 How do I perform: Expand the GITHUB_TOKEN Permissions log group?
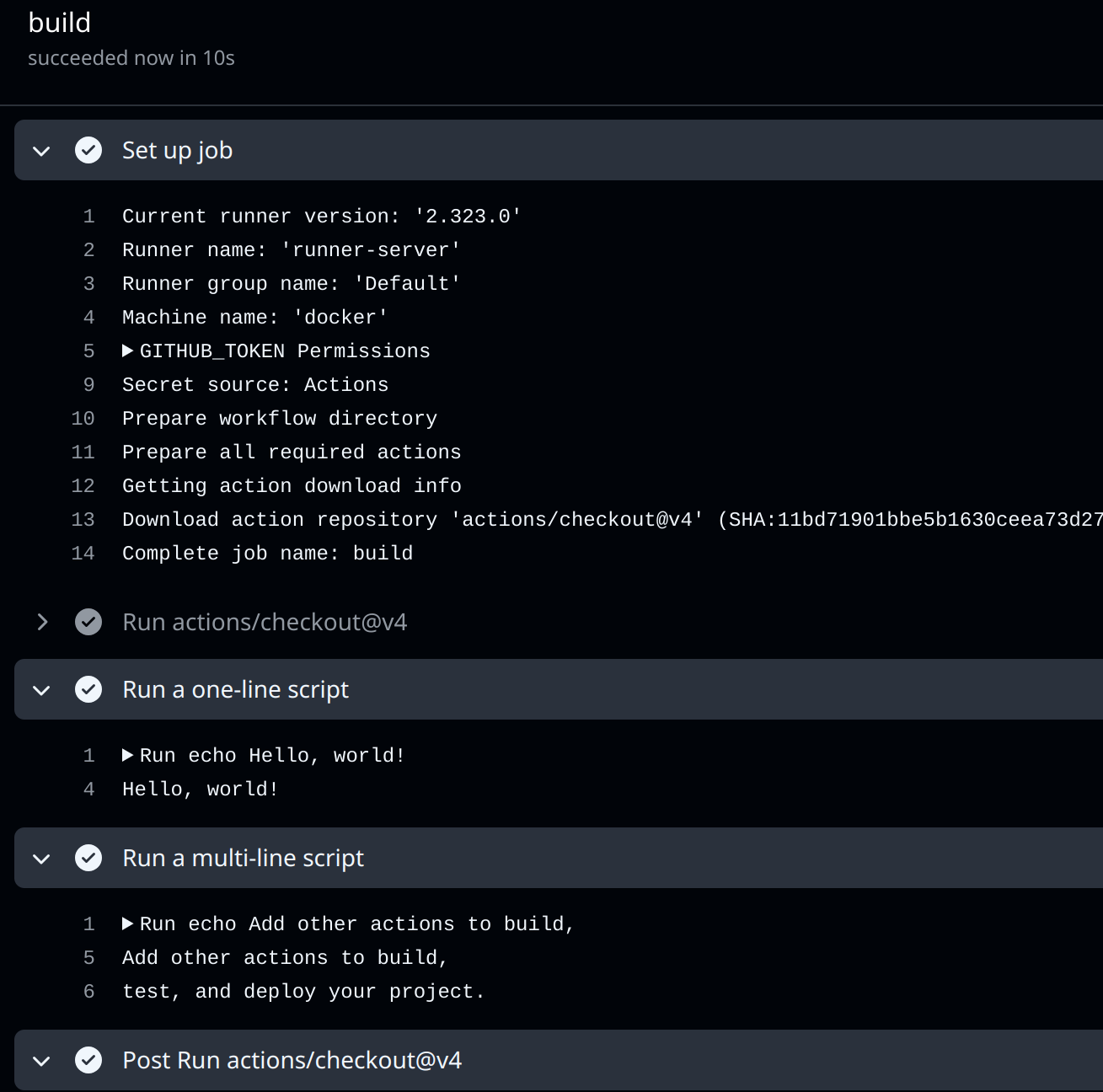click(128, 351)
